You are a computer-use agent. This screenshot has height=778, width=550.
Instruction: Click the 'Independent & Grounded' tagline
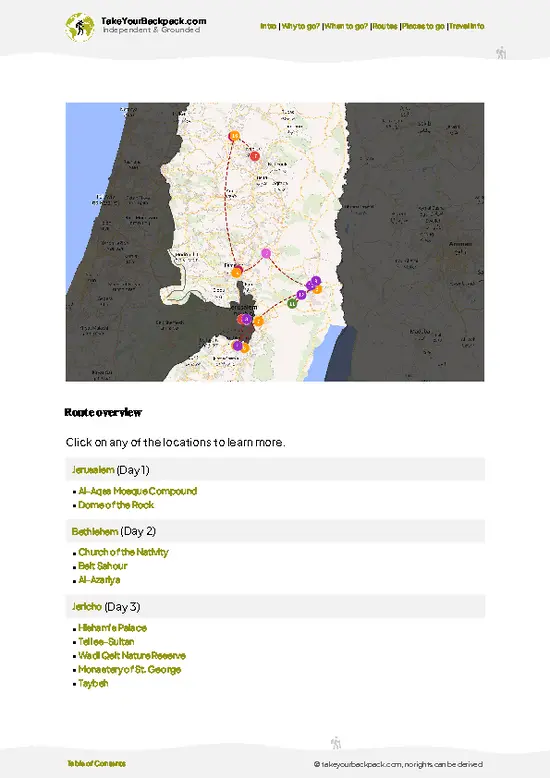pyautogui.click(x=151, y=30)
